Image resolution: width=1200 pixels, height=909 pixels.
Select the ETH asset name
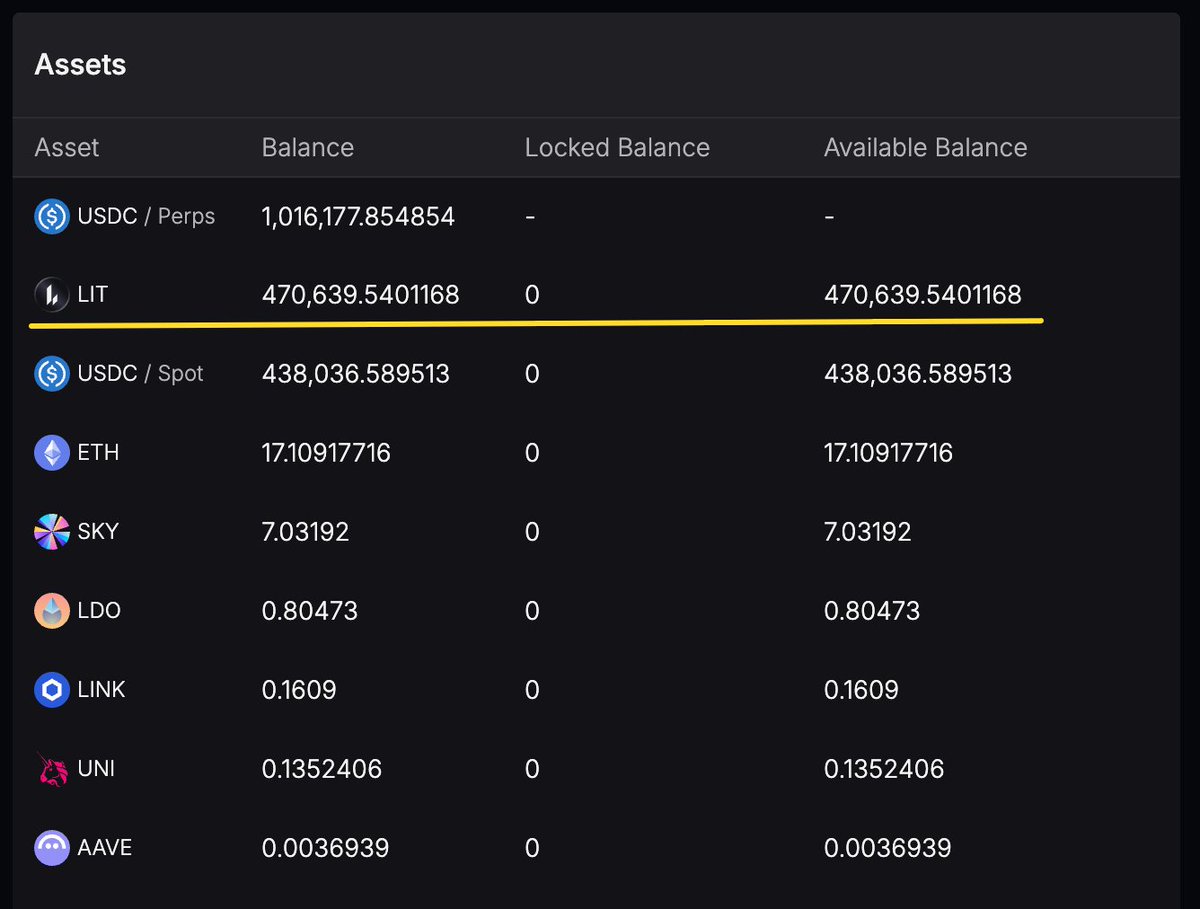tap(98, 453)
